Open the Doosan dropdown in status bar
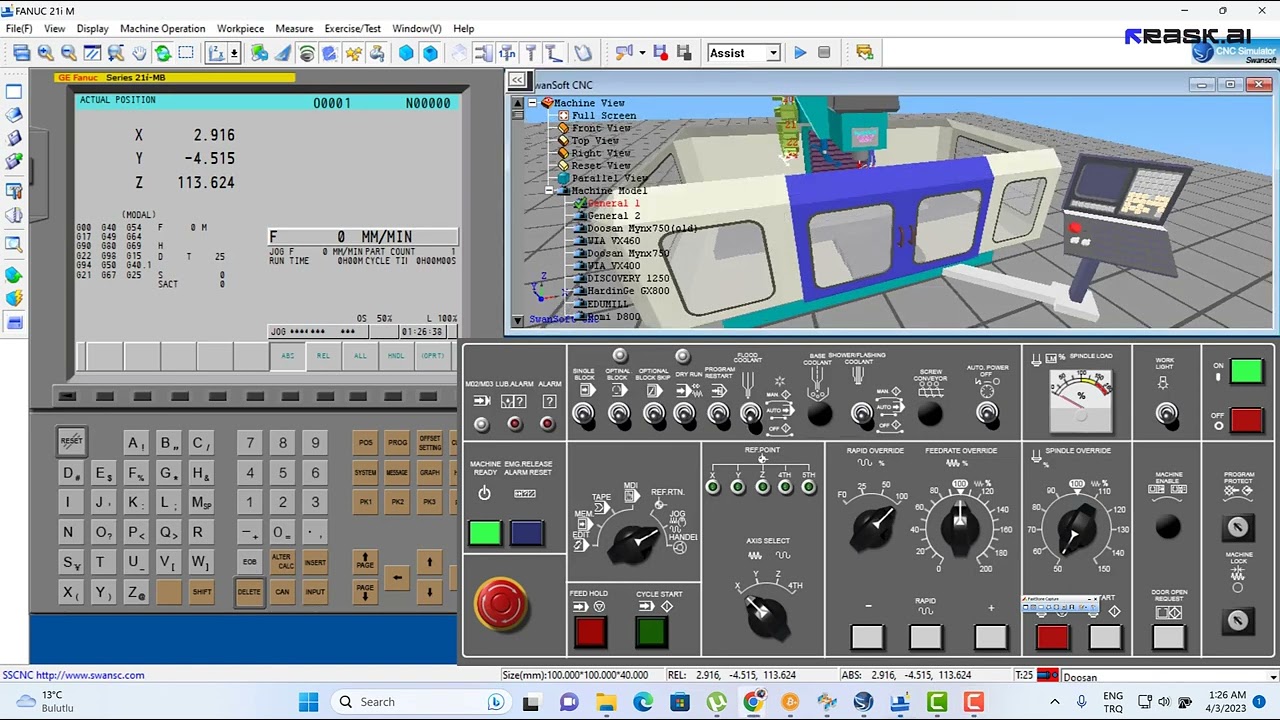 coord(1273,677)
